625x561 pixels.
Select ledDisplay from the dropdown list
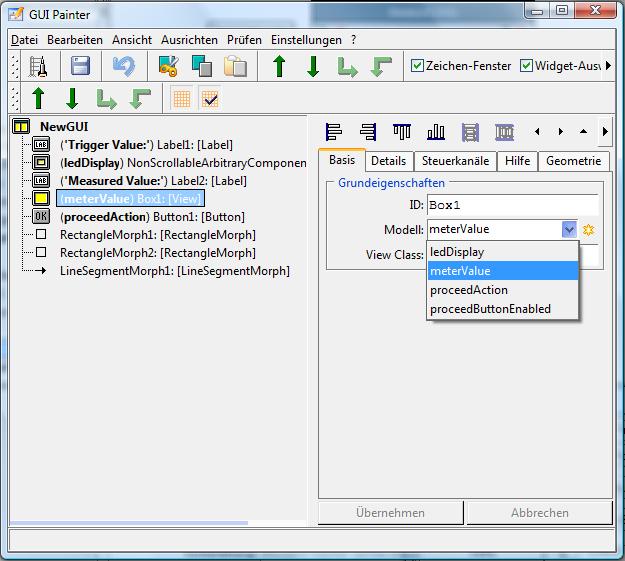(x=457, y=252)
